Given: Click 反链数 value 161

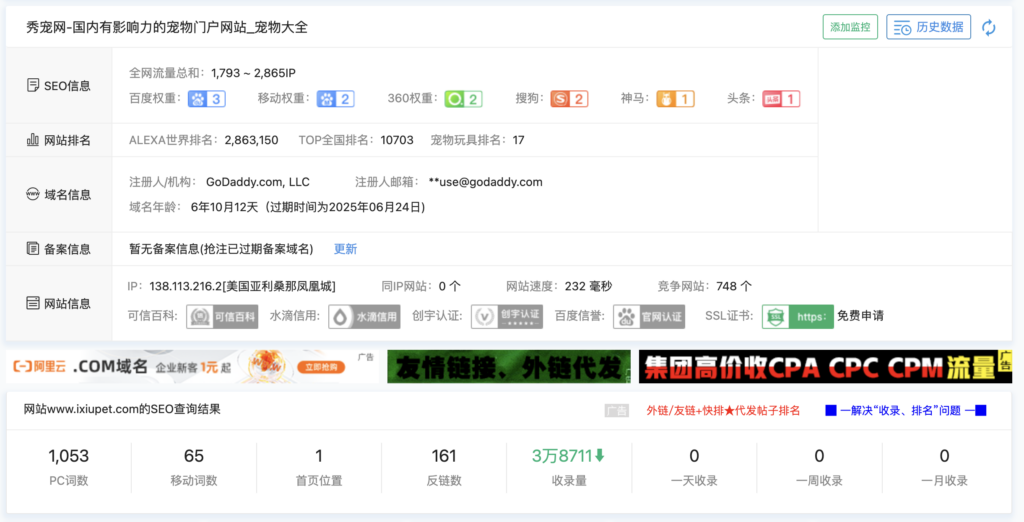Looking at the screenshot, I should pos(443,456).
